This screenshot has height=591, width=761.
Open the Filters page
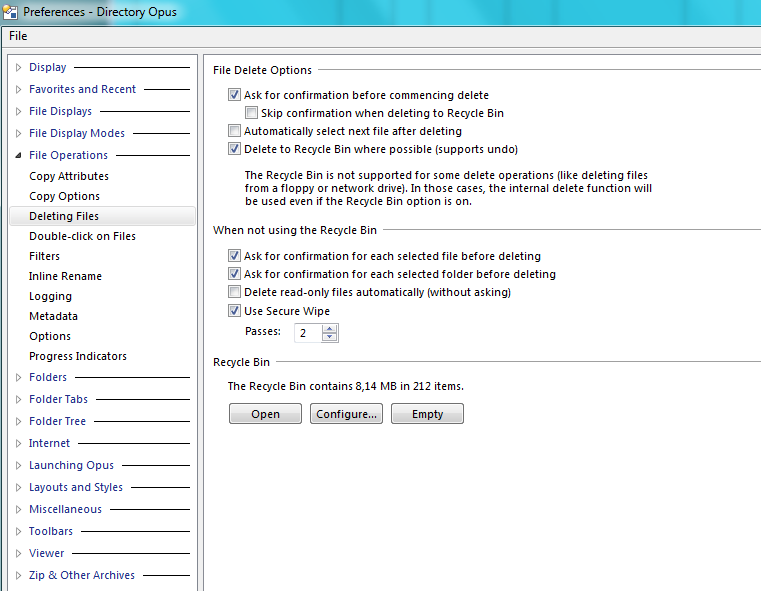pos(44,256)
